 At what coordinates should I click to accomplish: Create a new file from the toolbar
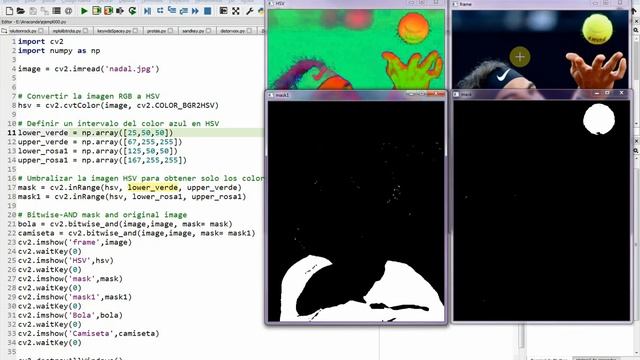(x=9, y=11)
